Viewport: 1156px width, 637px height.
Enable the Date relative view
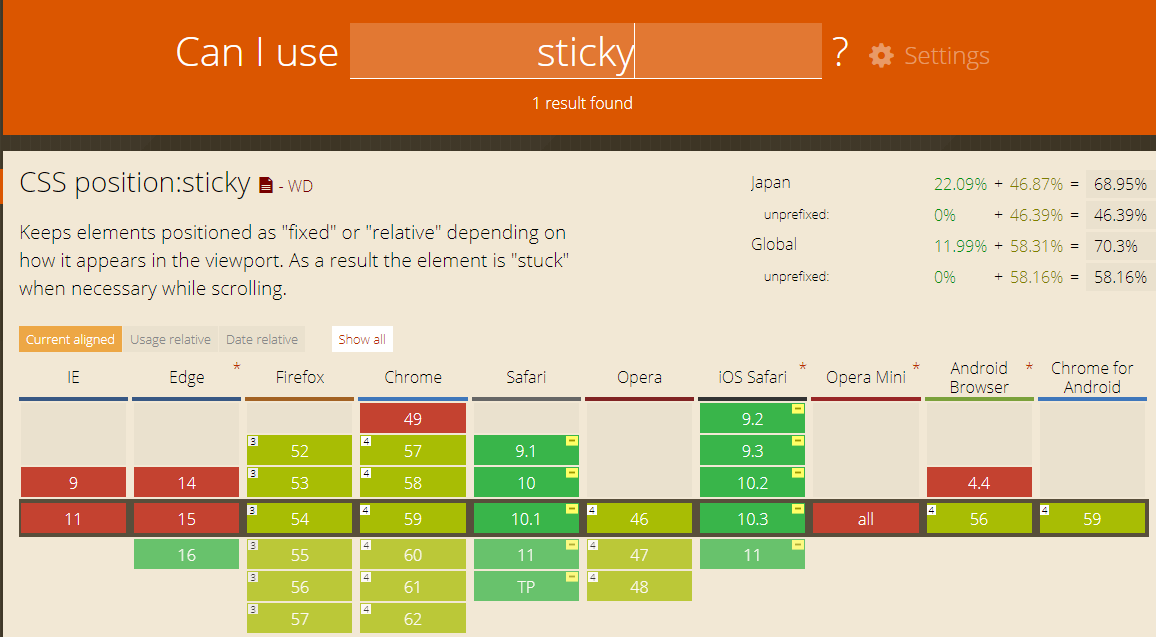coord(262,339)
